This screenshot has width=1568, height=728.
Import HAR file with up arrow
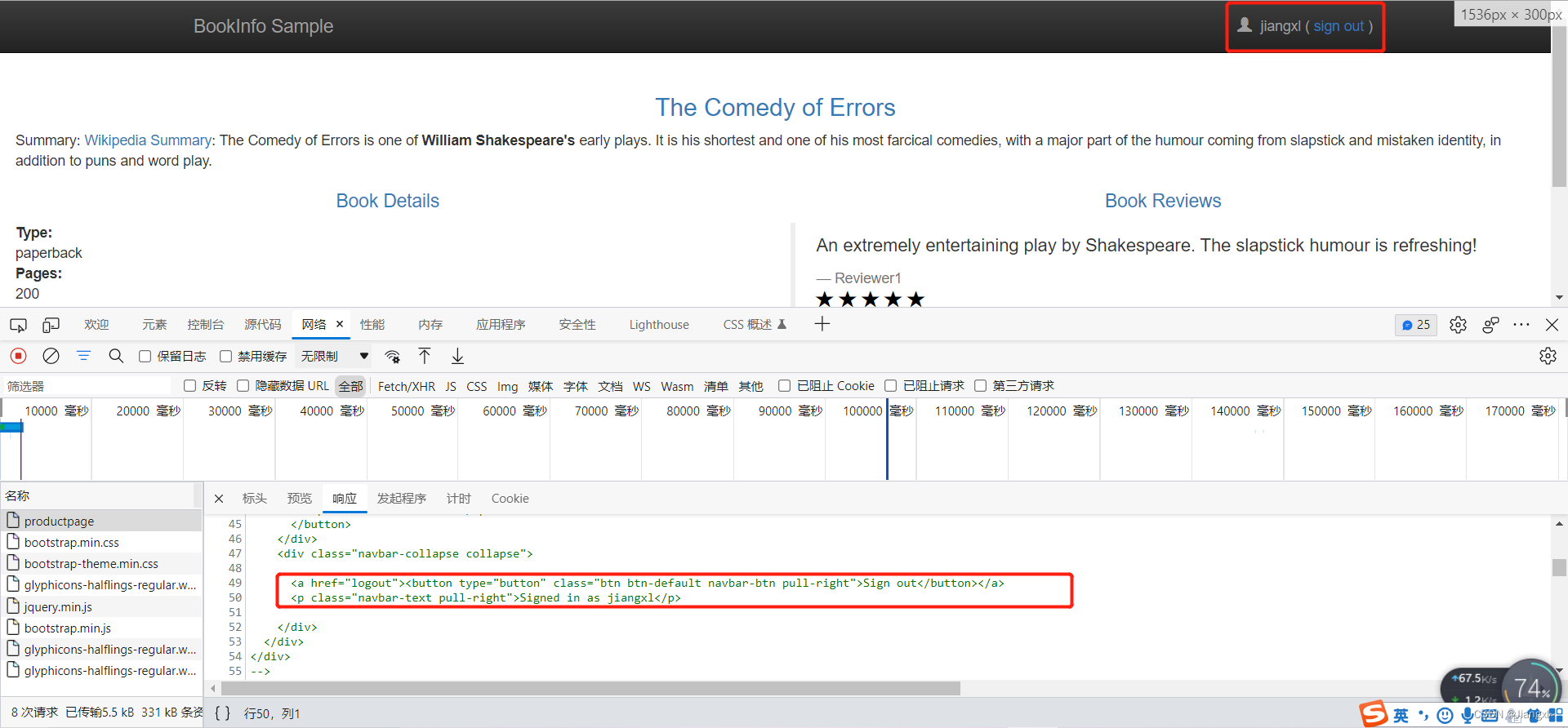point(425,356)
